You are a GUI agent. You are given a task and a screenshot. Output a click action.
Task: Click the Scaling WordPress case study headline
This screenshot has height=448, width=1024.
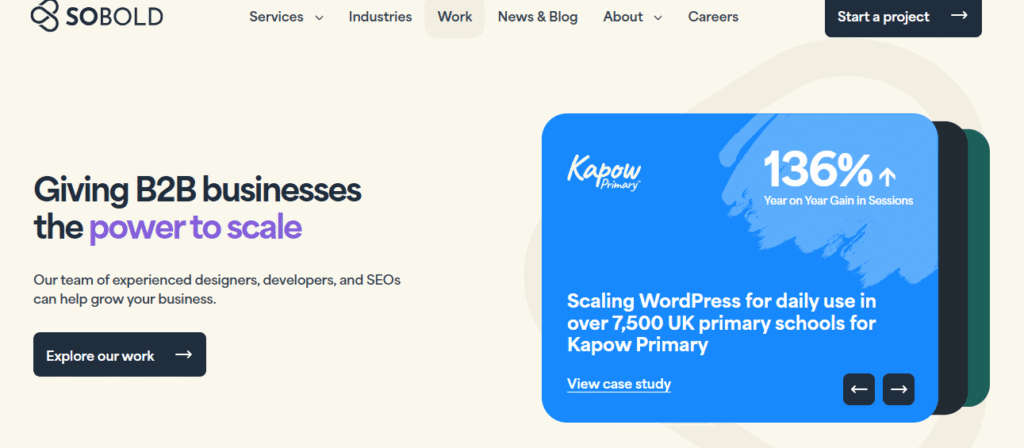[721, 322]
